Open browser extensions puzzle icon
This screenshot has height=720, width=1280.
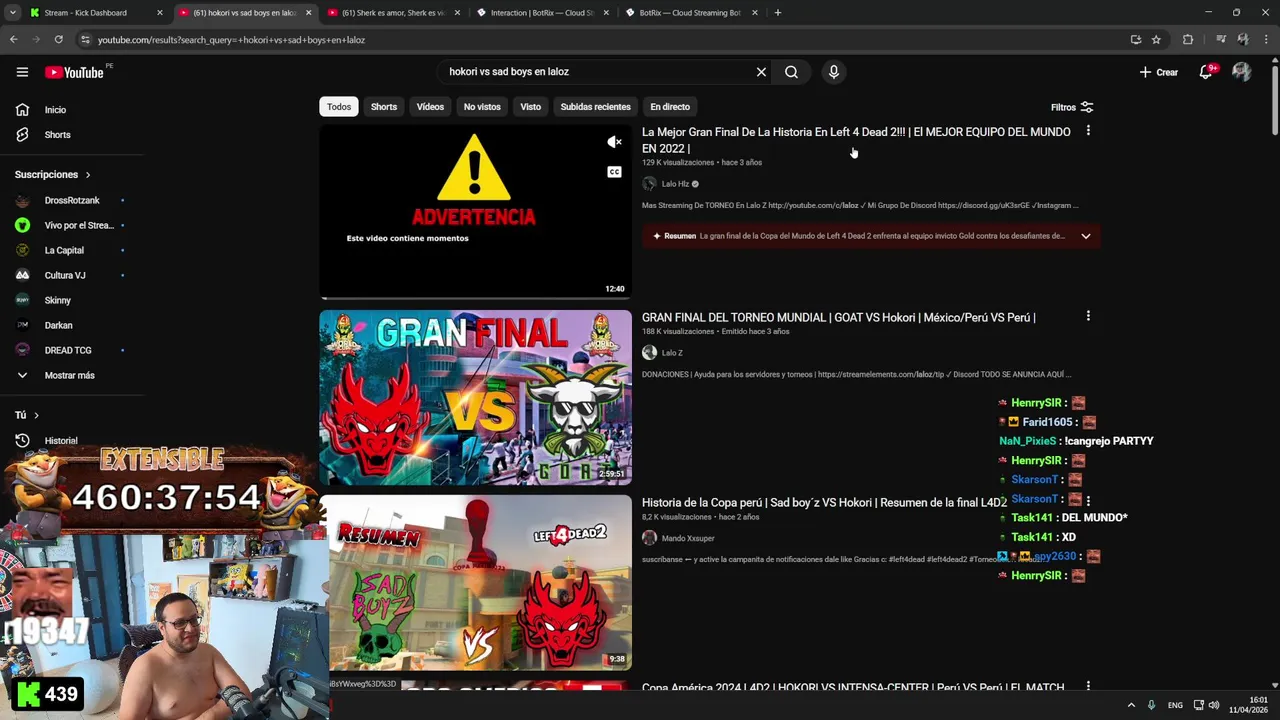pos(1188,40)
